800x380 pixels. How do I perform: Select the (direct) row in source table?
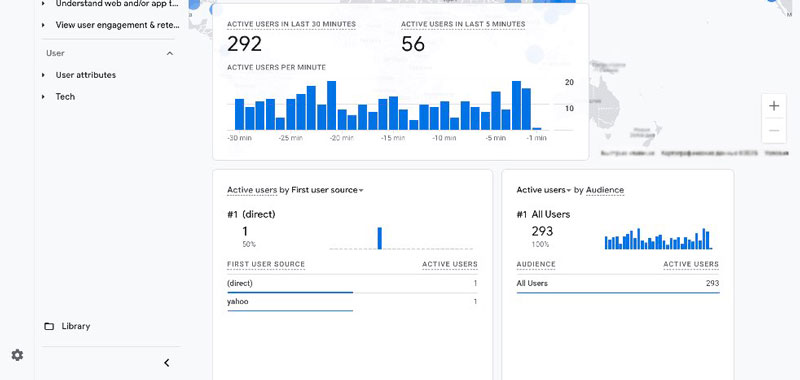[352, 283]
